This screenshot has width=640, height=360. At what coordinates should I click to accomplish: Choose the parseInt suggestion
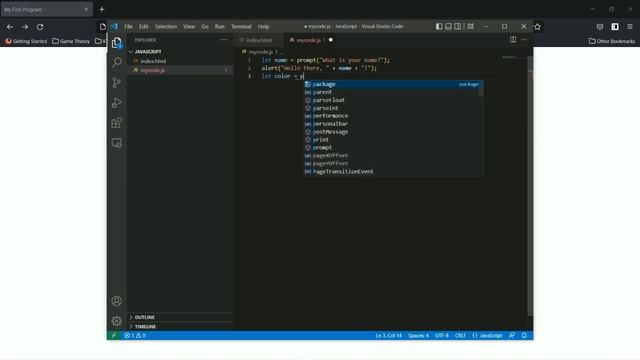(393, 108)
